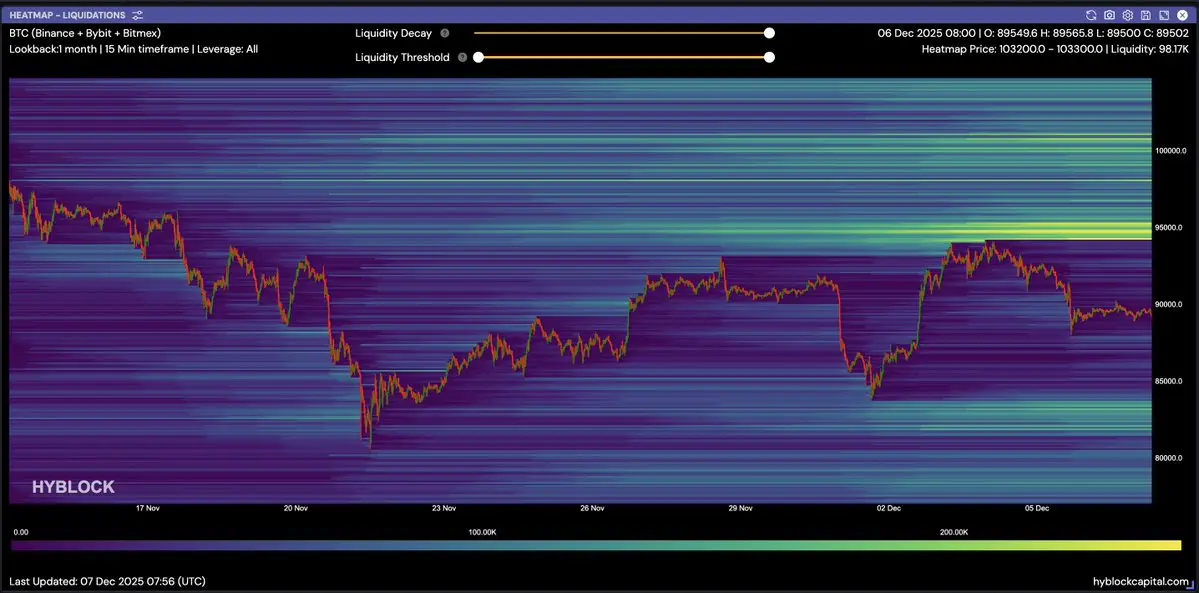The height and width of the screenshot is (593, 1199).
Task: Click the '23 Nov' date axis label
Action: [444, 508]
